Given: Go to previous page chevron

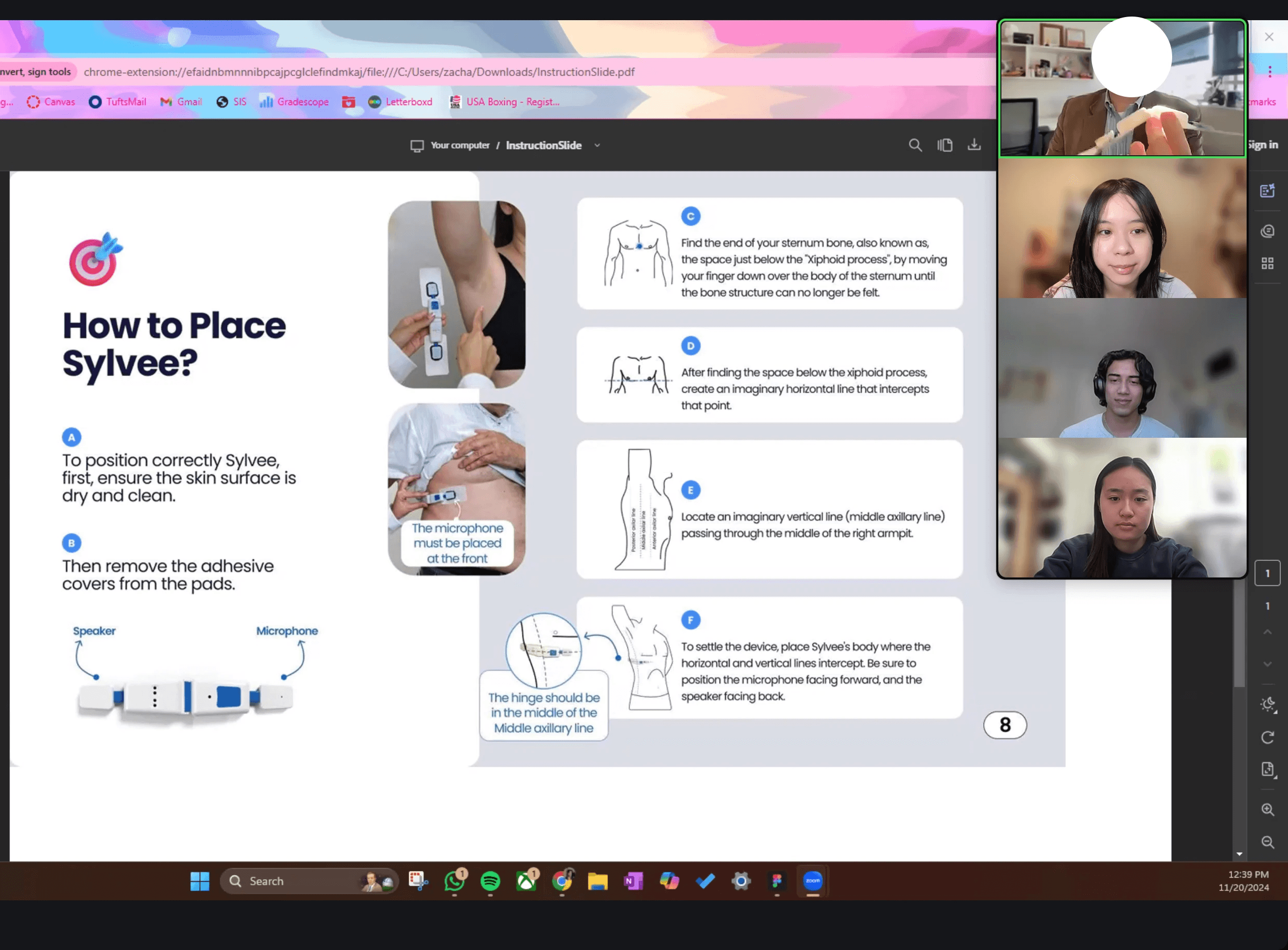Looking at the screenshot, I should coord(1267,632).
